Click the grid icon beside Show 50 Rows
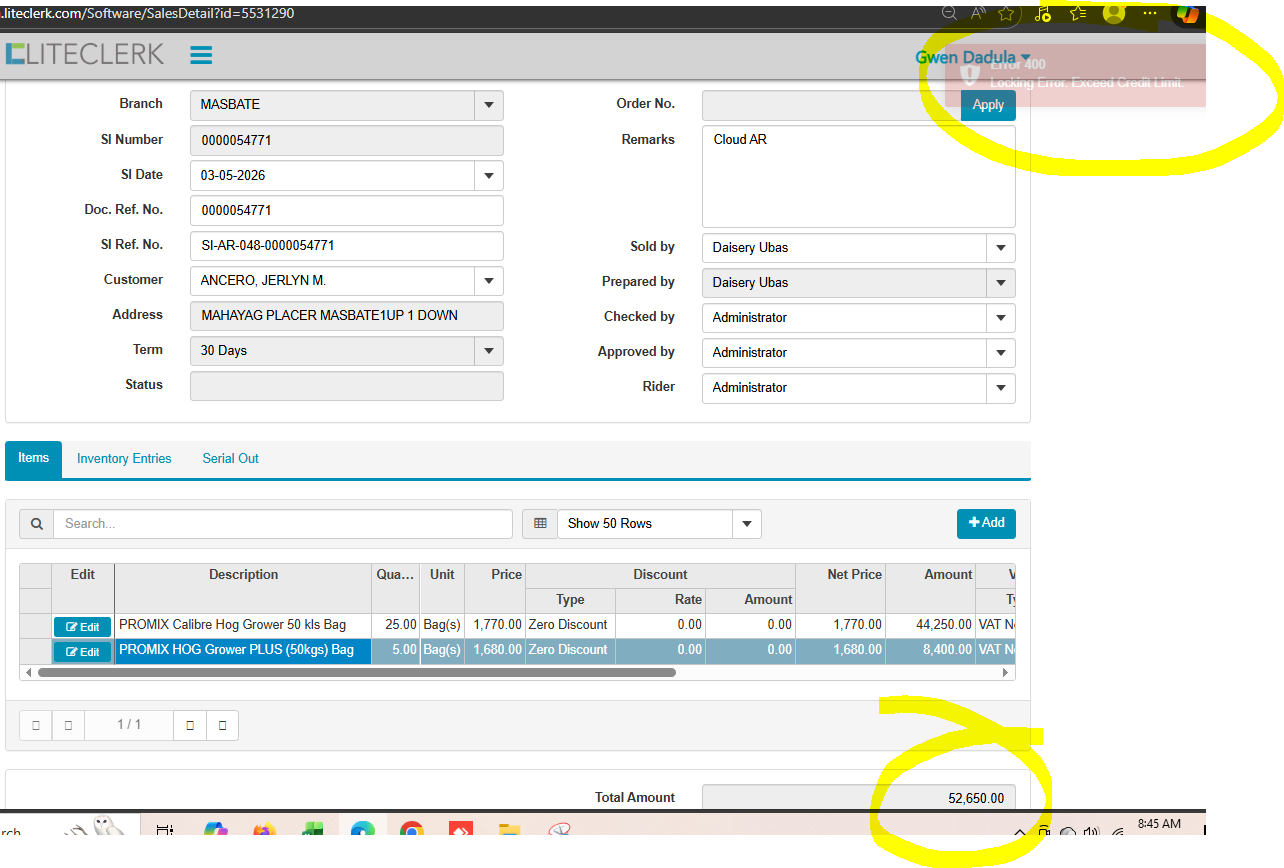The height and width of the screenshot is (868, 1284). coord(540,524)
